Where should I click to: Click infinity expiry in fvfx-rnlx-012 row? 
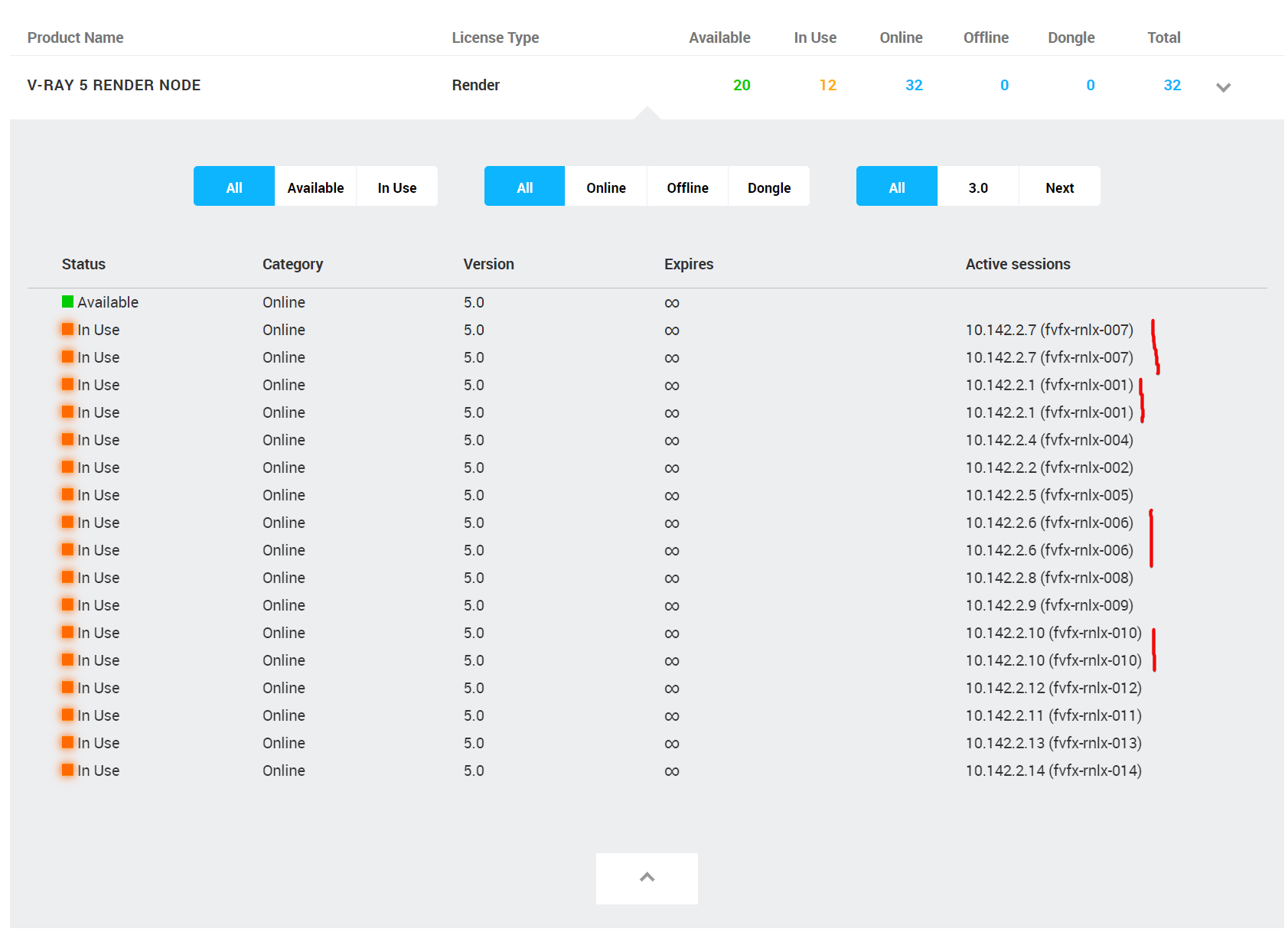(x=672, y=689)
